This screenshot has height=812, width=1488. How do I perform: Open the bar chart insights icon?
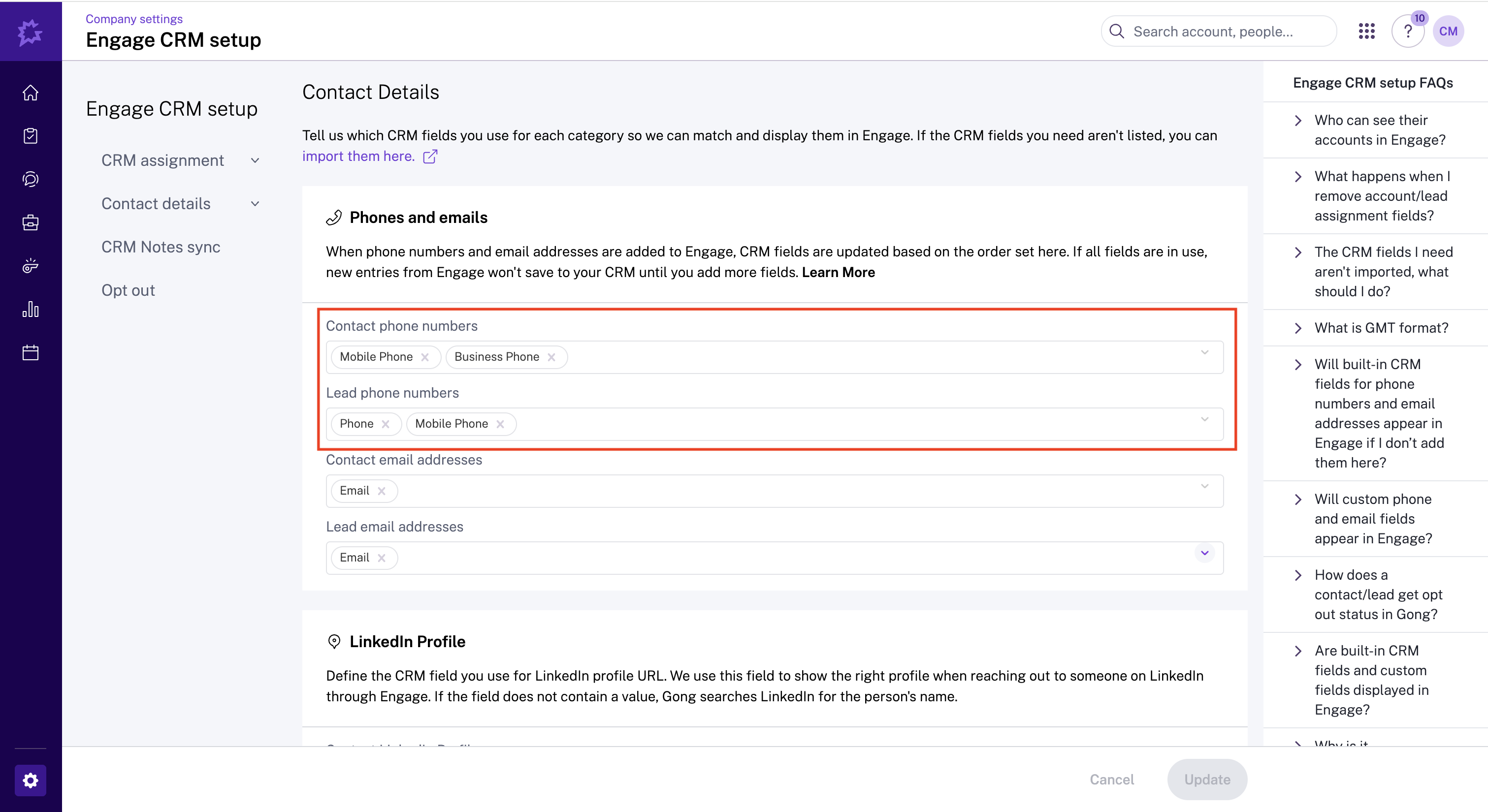[31, 309]
